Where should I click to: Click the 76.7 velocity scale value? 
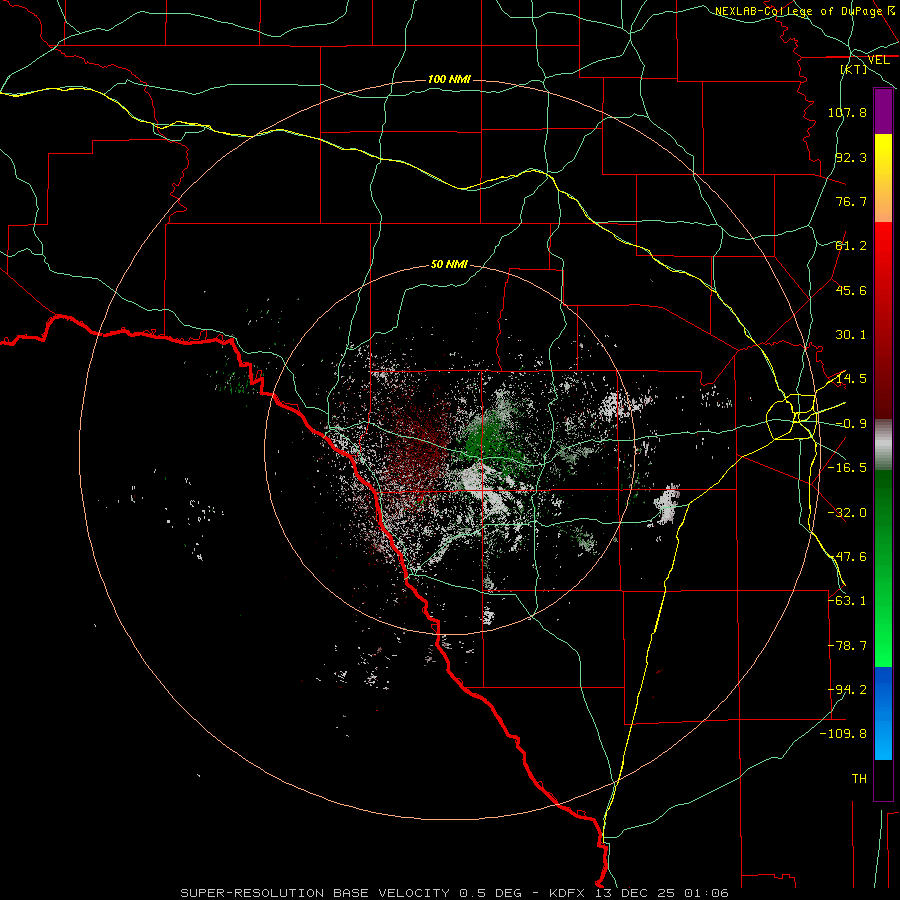click(x=851, y=201)
